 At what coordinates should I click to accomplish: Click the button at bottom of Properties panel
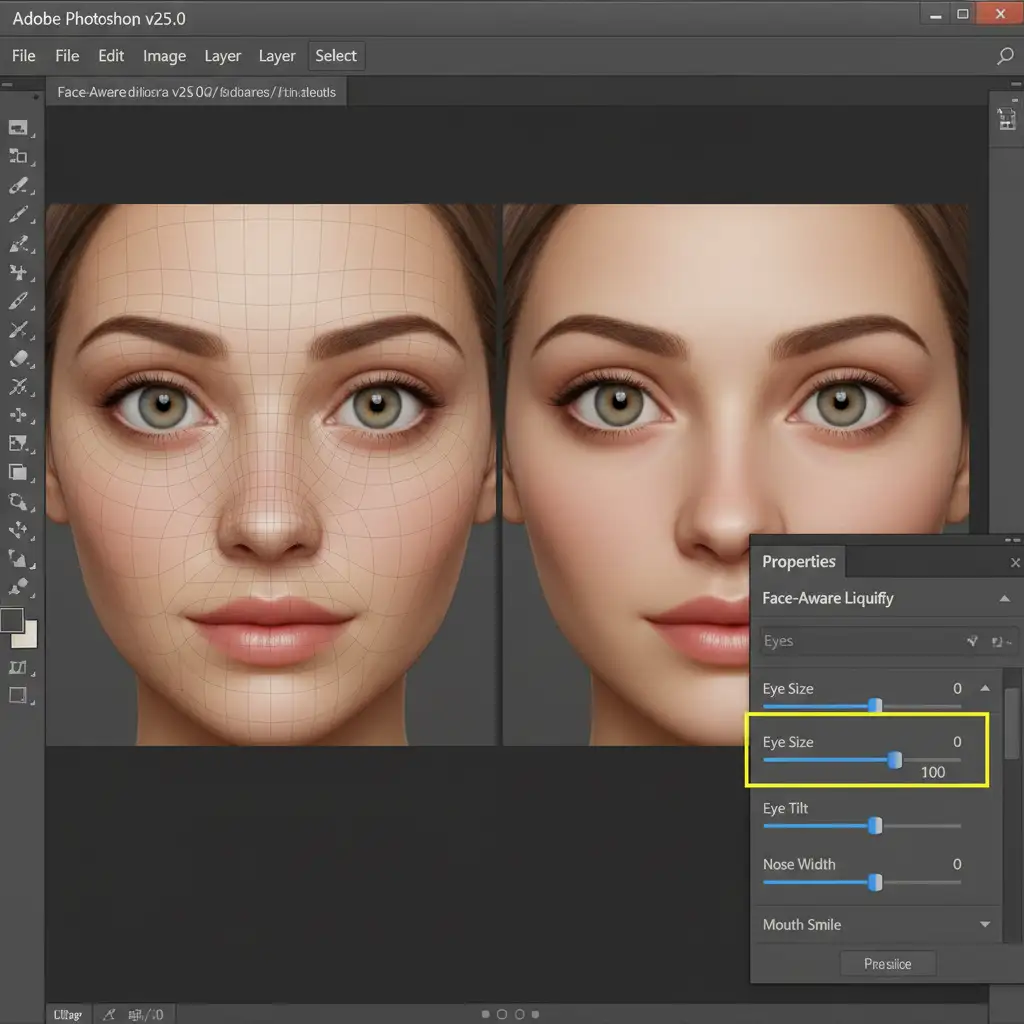pos(887,964)
